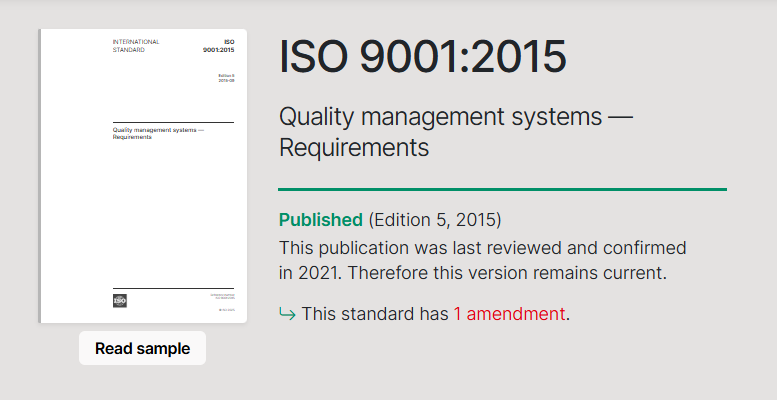Select the '(Edition 5, 2015)' text
Image resolution: width=777 pixels, height=400 pixels.
tap(435, 220)
